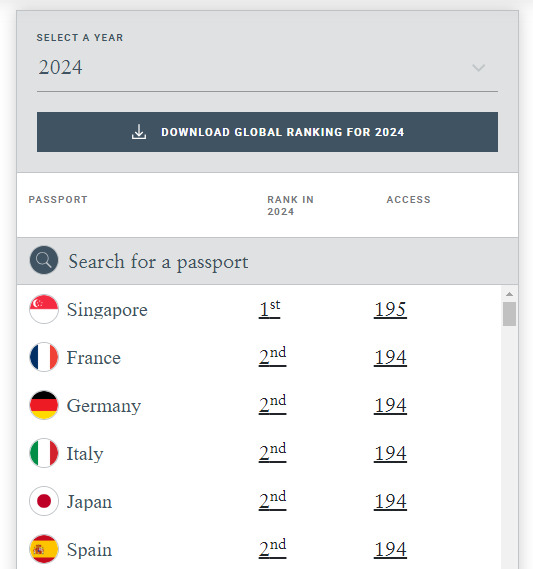The height and width of the screenshot is (569, 533).
Task: Open Singapore's 195 access link
Action: [390, 310]
